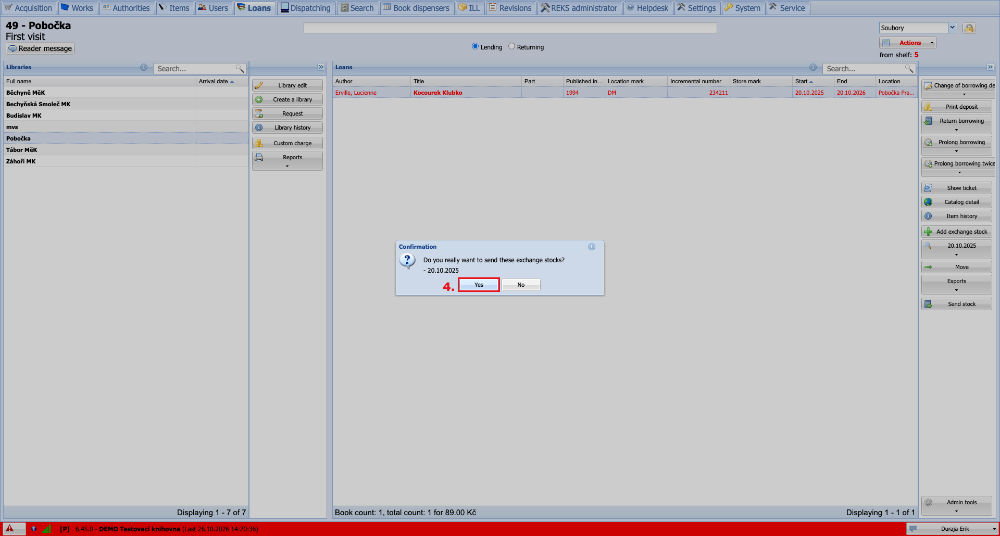
Task: Select the Loans tab
Action: pyautogui.click(x=254, y=8)
